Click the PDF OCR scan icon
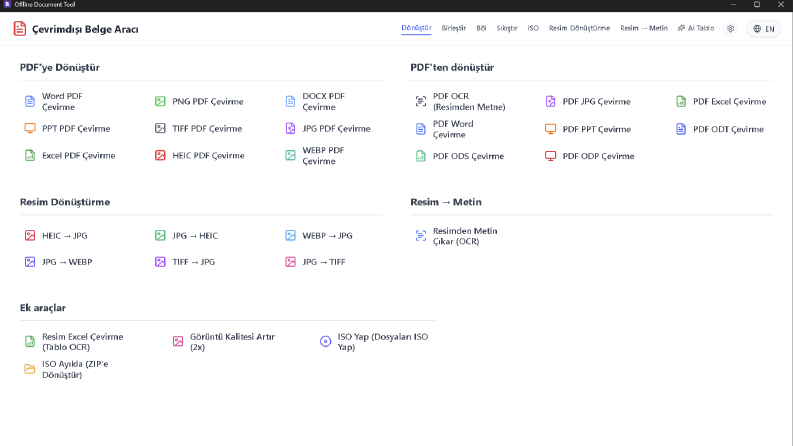 [421, 101]
